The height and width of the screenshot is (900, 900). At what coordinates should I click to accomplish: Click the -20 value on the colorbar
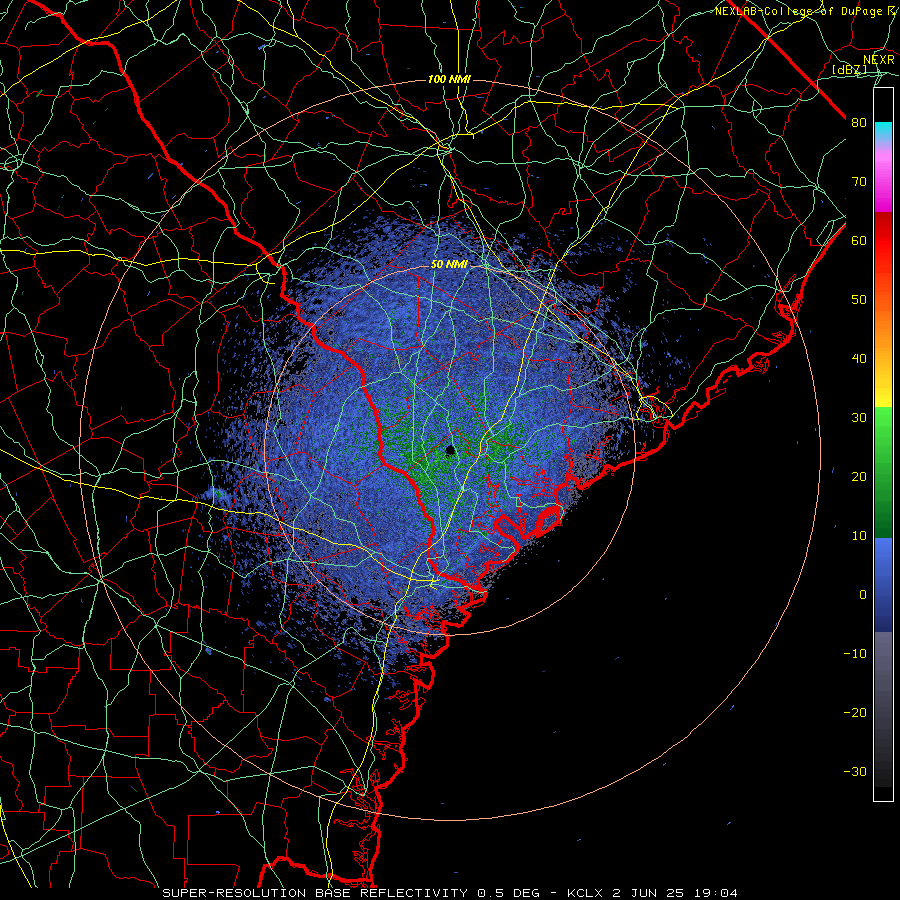coord(855,712)
